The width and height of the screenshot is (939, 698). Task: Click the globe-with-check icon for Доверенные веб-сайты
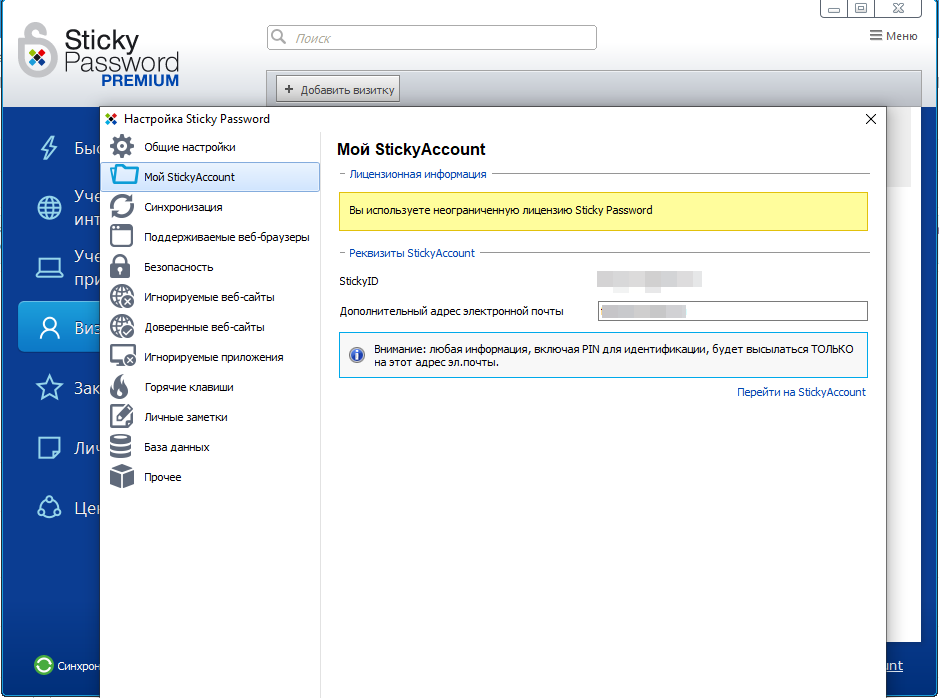[x=122, y=326]
